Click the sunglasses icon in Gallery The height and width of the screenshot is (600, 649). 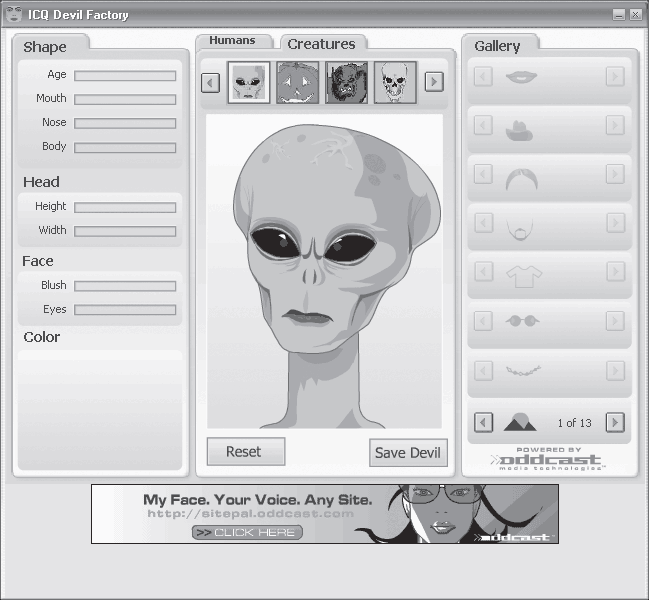[519, 321]
